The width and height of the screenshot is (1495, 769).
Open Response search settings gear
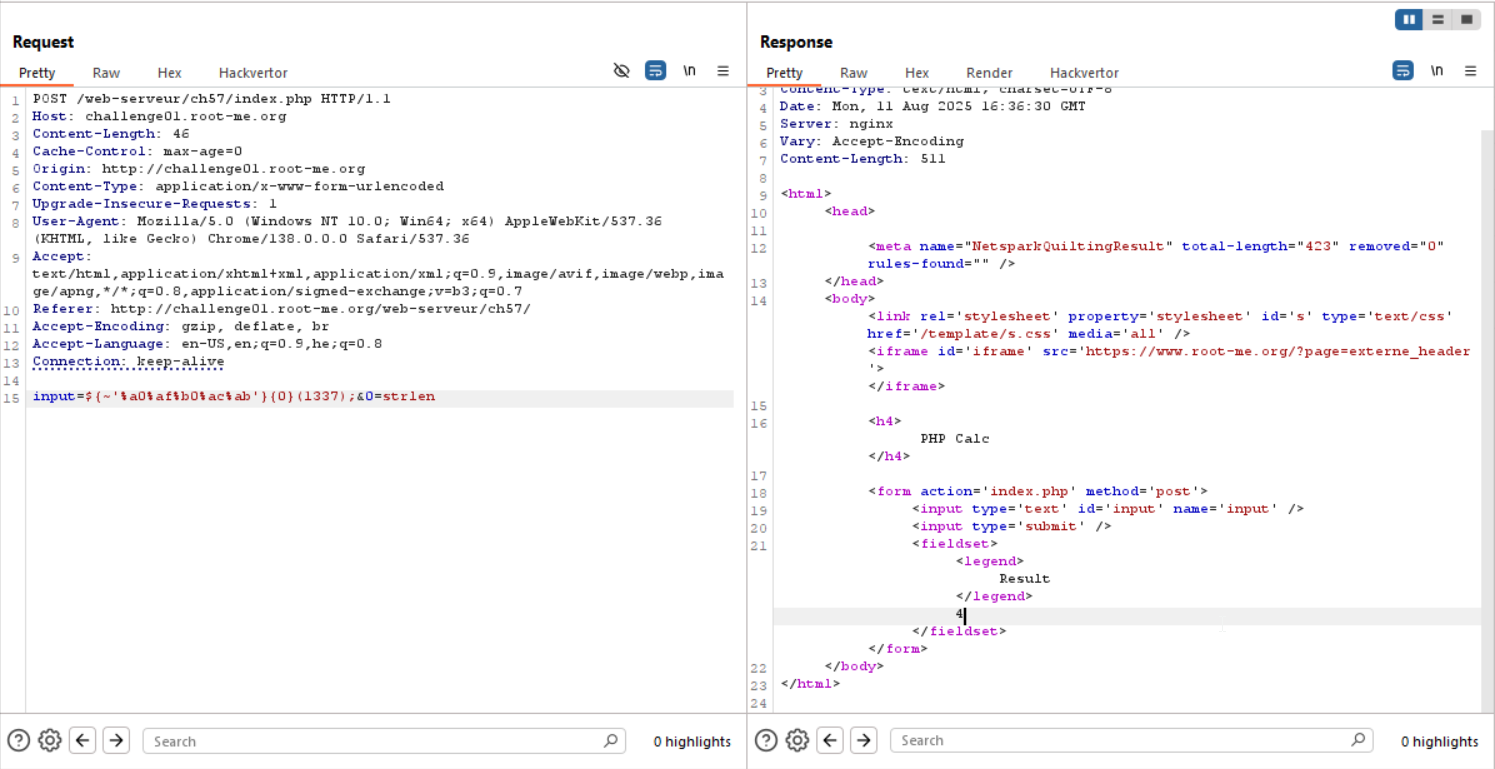pyautogui.click(x=797, y=740)
